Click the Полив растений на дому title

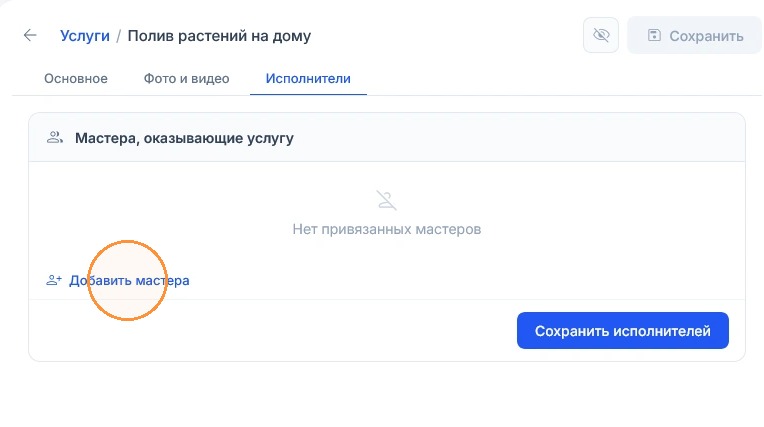(x=219, y=36)
